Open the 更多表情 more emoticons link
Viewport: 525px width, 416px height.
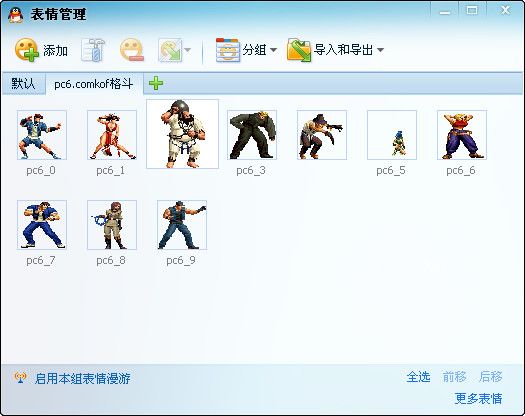pos(478,399)
